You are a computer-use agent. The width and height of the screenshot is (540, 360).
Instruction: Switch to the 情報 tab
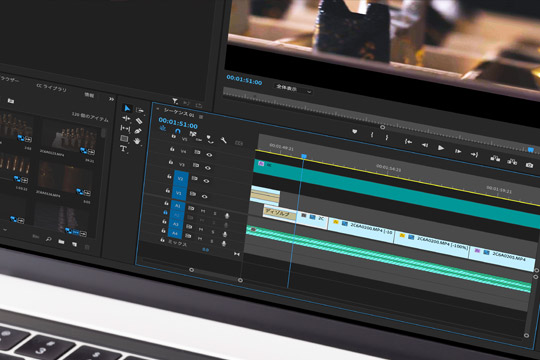(x=89, y=95)
